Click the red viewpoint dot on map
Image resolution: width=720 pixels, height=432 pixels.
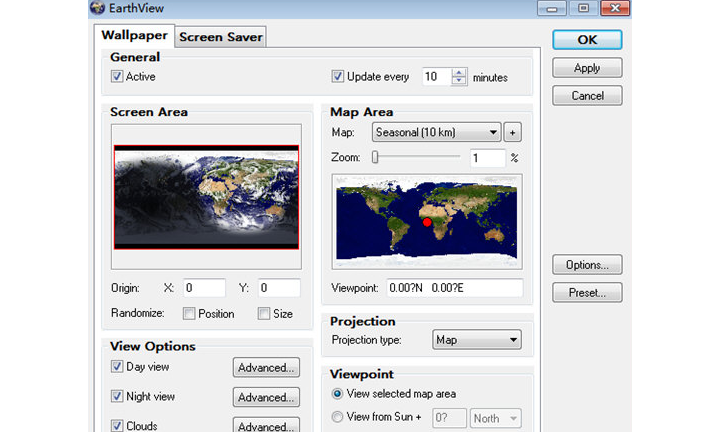coord(426,223)
